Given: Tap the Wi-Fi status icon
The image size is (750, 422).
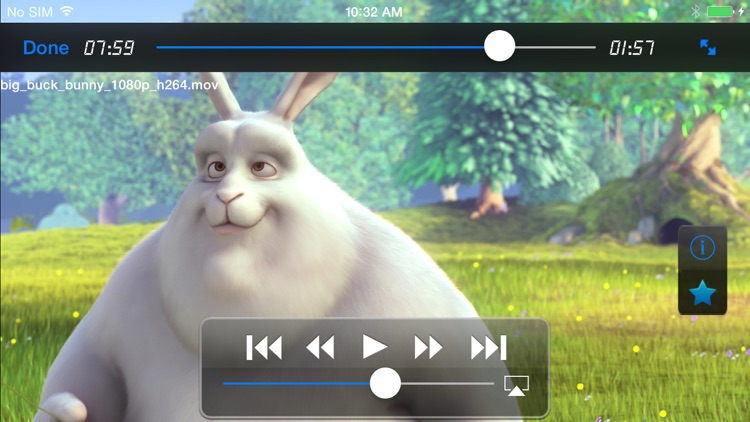Looking at the screenshot, I should pyautogui.click(x=66, y=11).
